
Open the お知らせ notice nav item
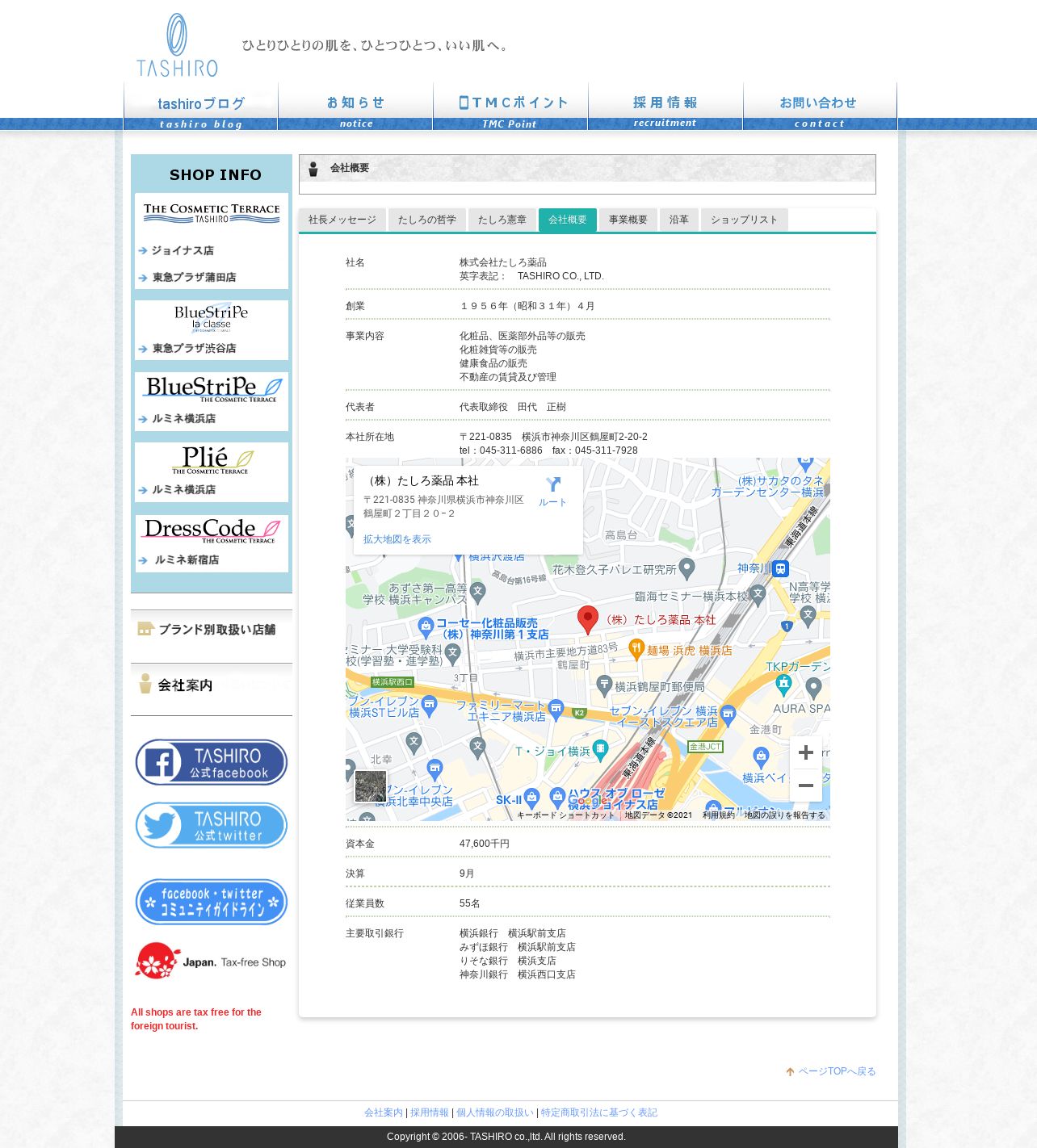(x=355, y=107)
